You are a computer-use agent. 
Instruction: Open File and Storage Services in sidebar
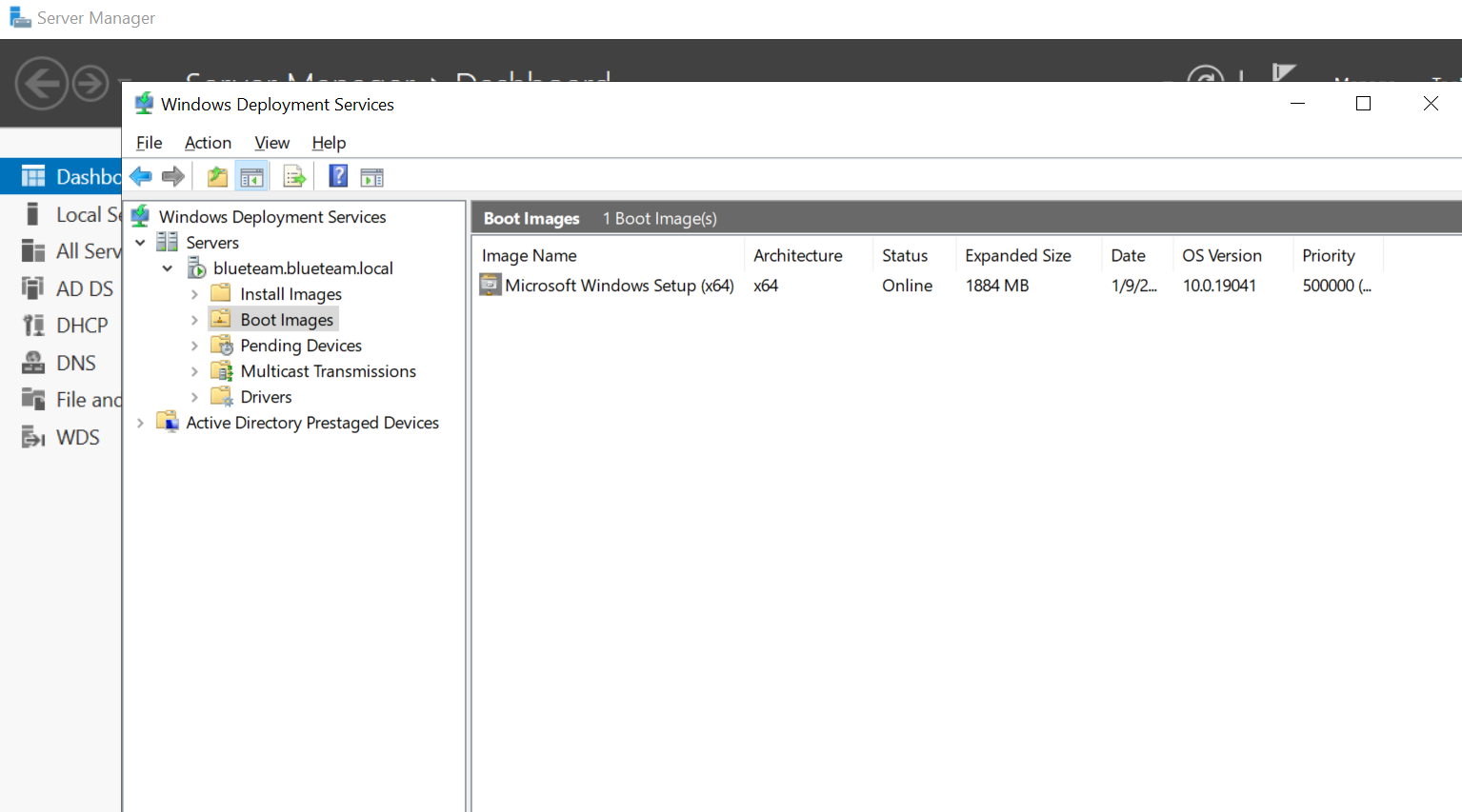click(61, 400)
